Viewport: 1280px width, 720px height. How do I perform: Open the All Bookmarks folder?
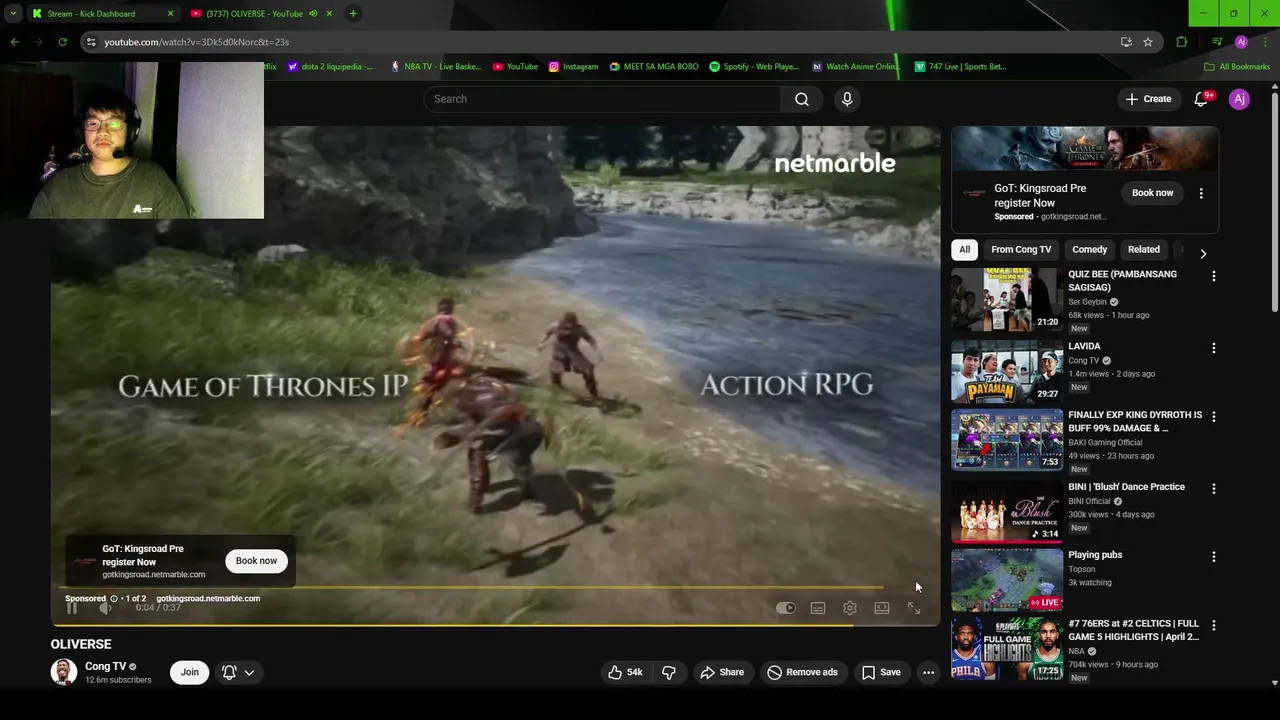click(1237, 67)
